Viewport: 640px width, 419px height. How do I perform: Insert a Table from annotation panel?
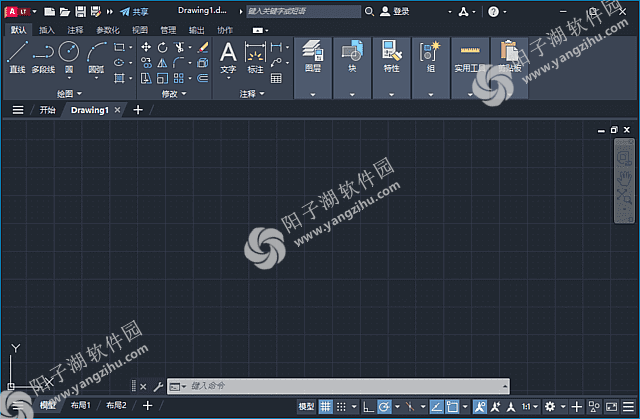(276, 78)
